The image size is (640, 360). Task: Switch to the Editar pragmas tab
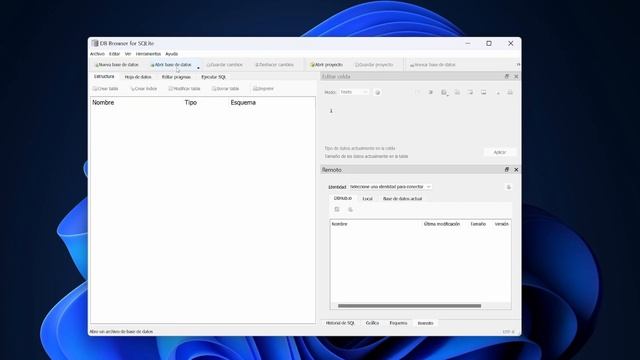coord(176,77)
